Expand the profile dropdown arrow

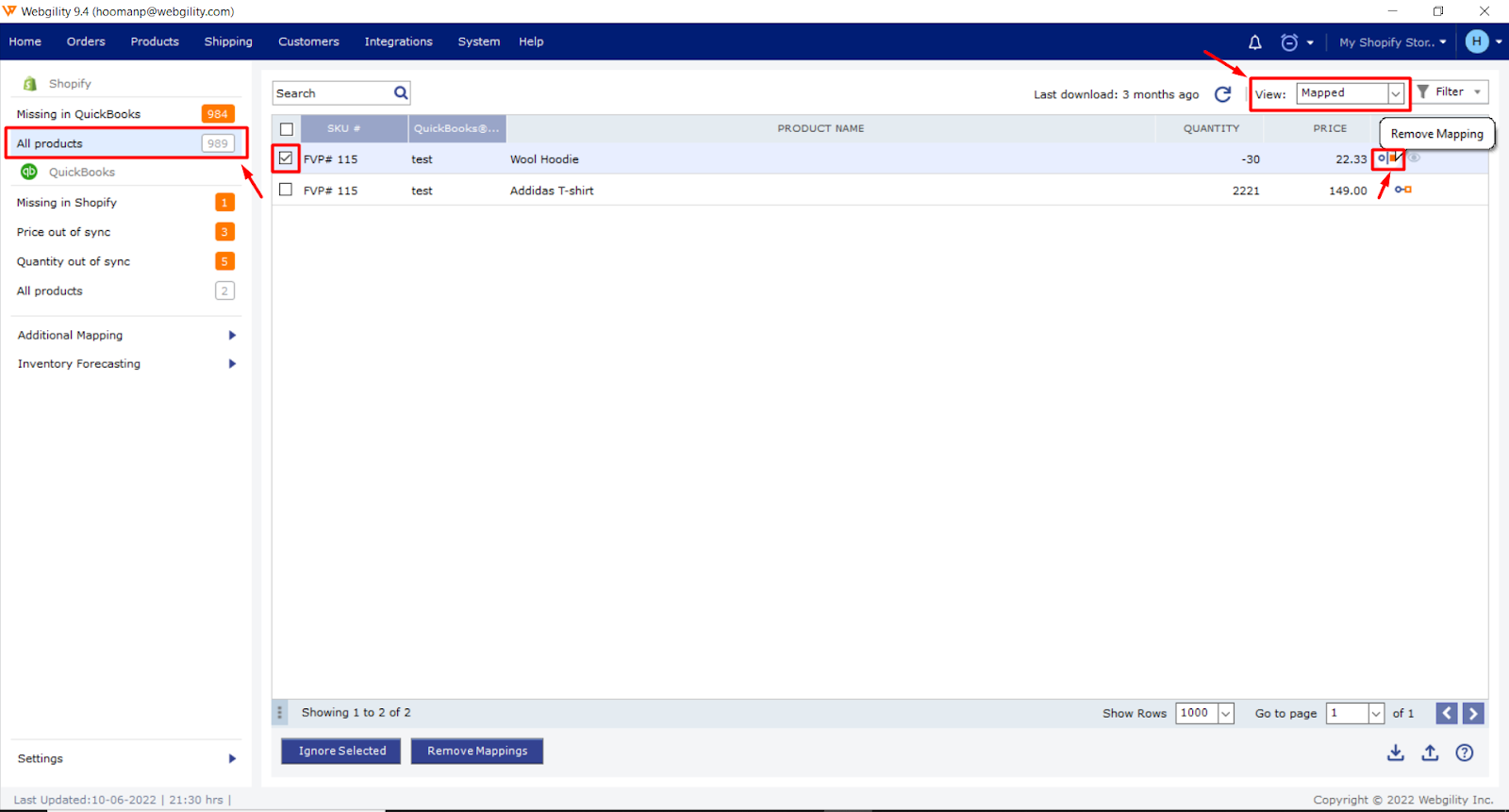[x=1499, y=41]
